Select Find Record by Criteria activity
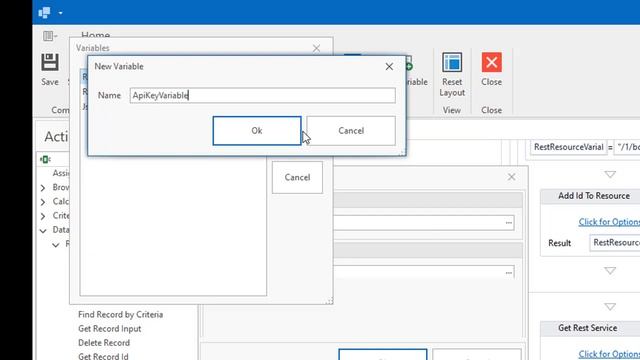Image resolution: width=640 pixels, height=360 pixels. pos(120,314)
